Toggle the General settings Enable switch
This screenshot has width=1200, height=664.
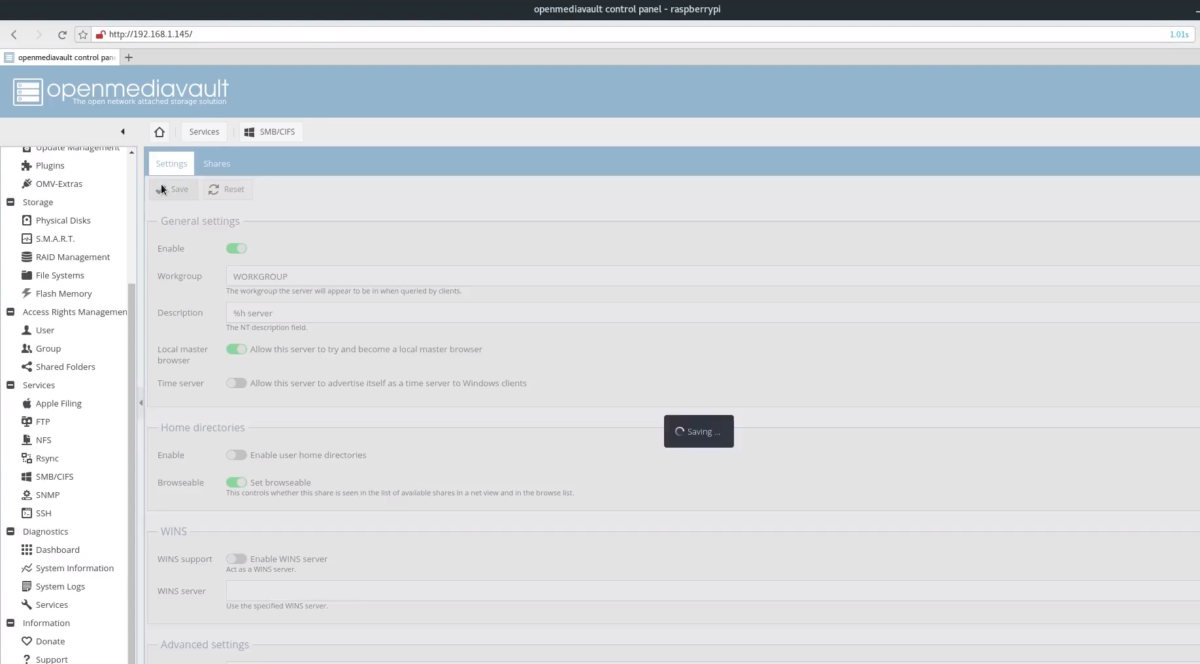(236, 248)
